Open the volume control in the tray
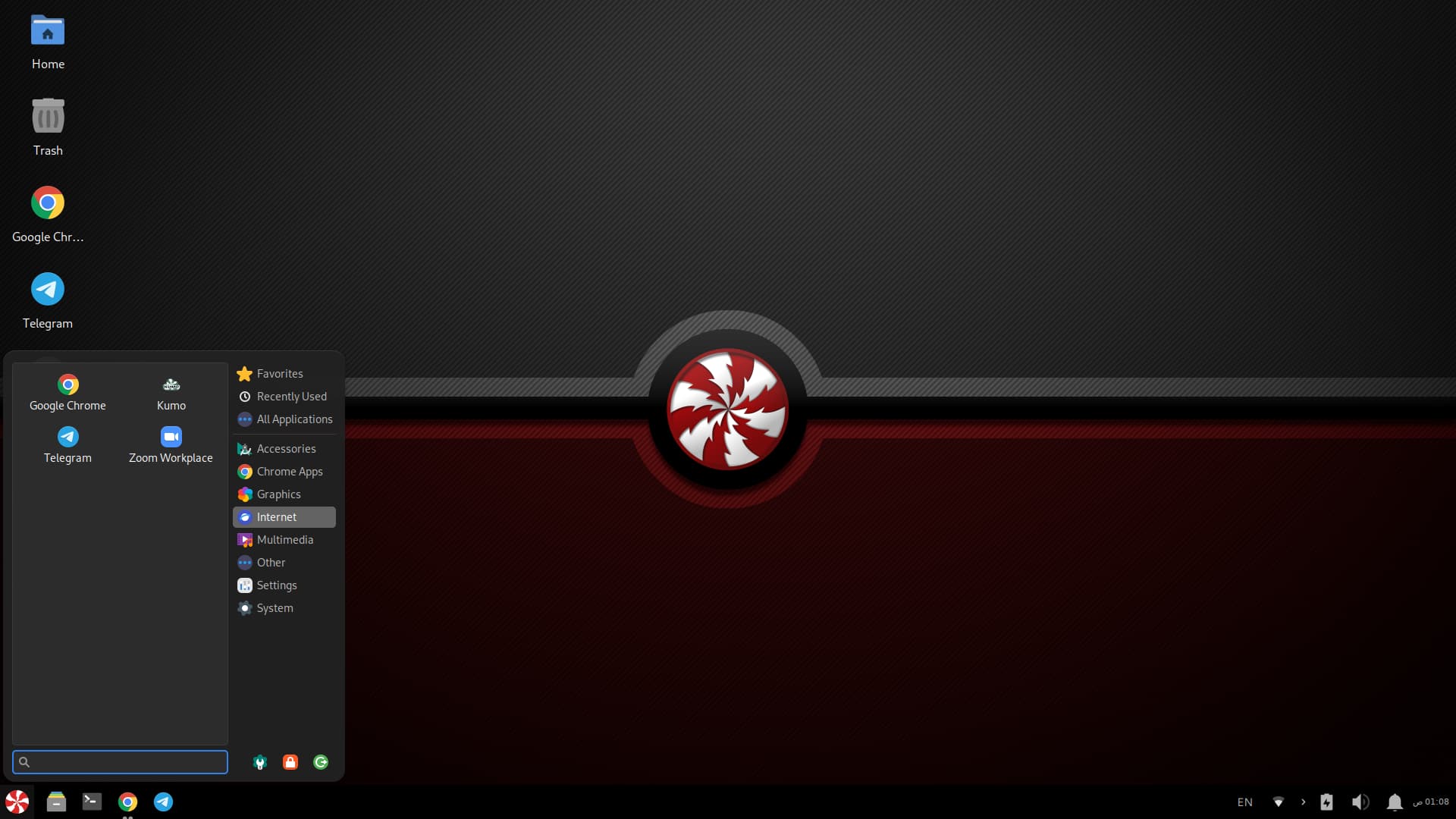The height and width of the screenshot is (819, 1456). pos(1360,802)
